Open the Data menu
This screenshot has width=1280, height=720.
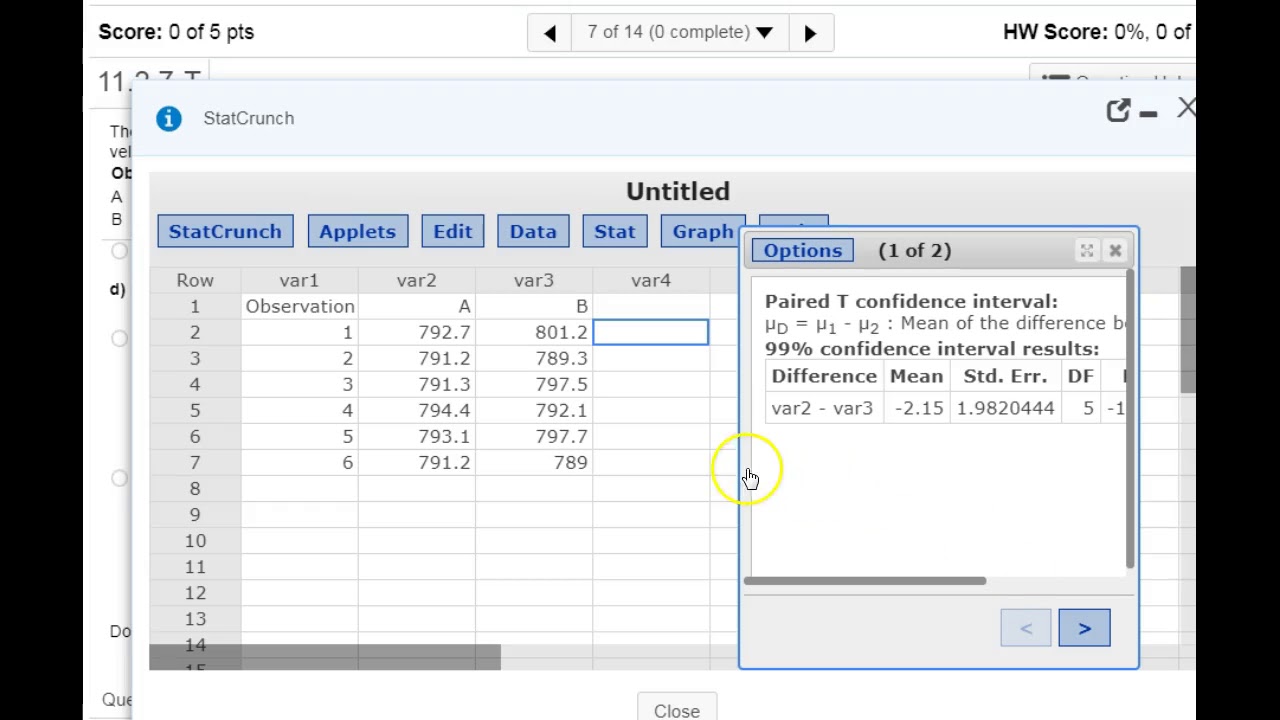[533, 231]
